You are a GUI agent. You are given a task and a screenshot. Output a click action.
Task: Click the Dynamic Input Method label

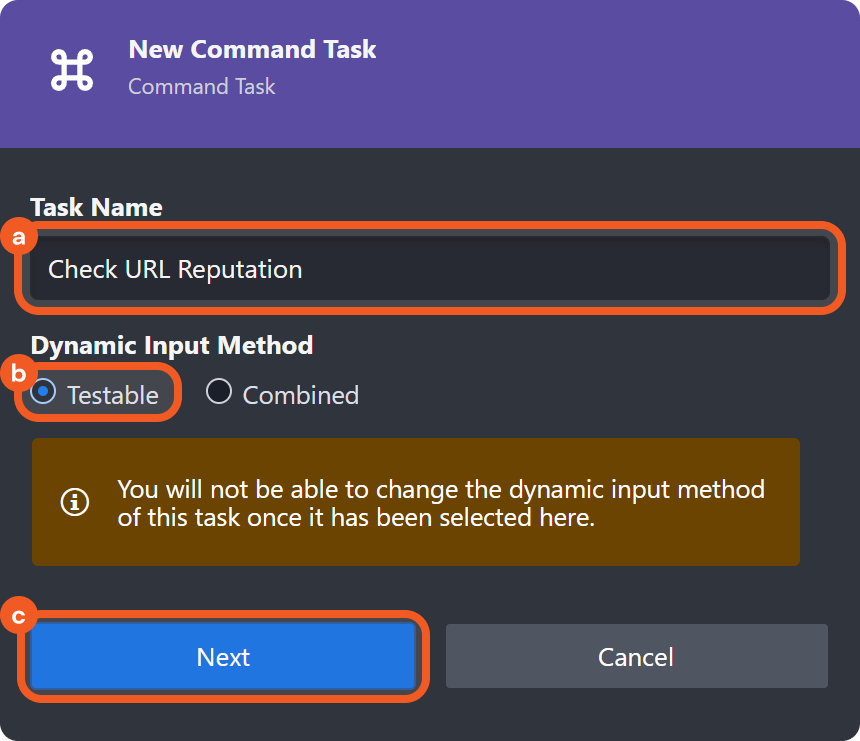coord(172,345)
